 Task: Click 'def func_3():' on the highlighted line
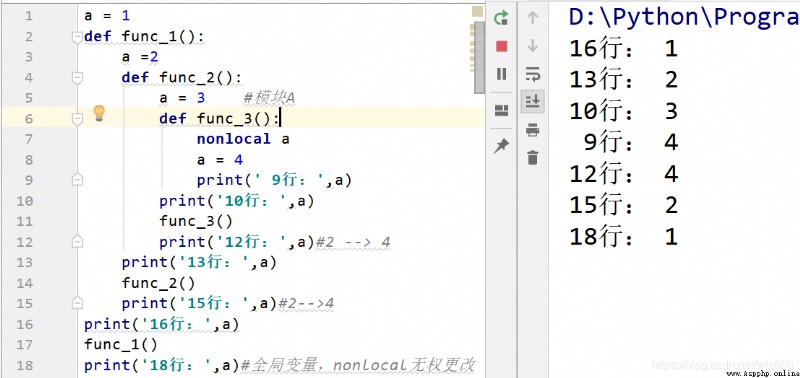pos(219,118)
